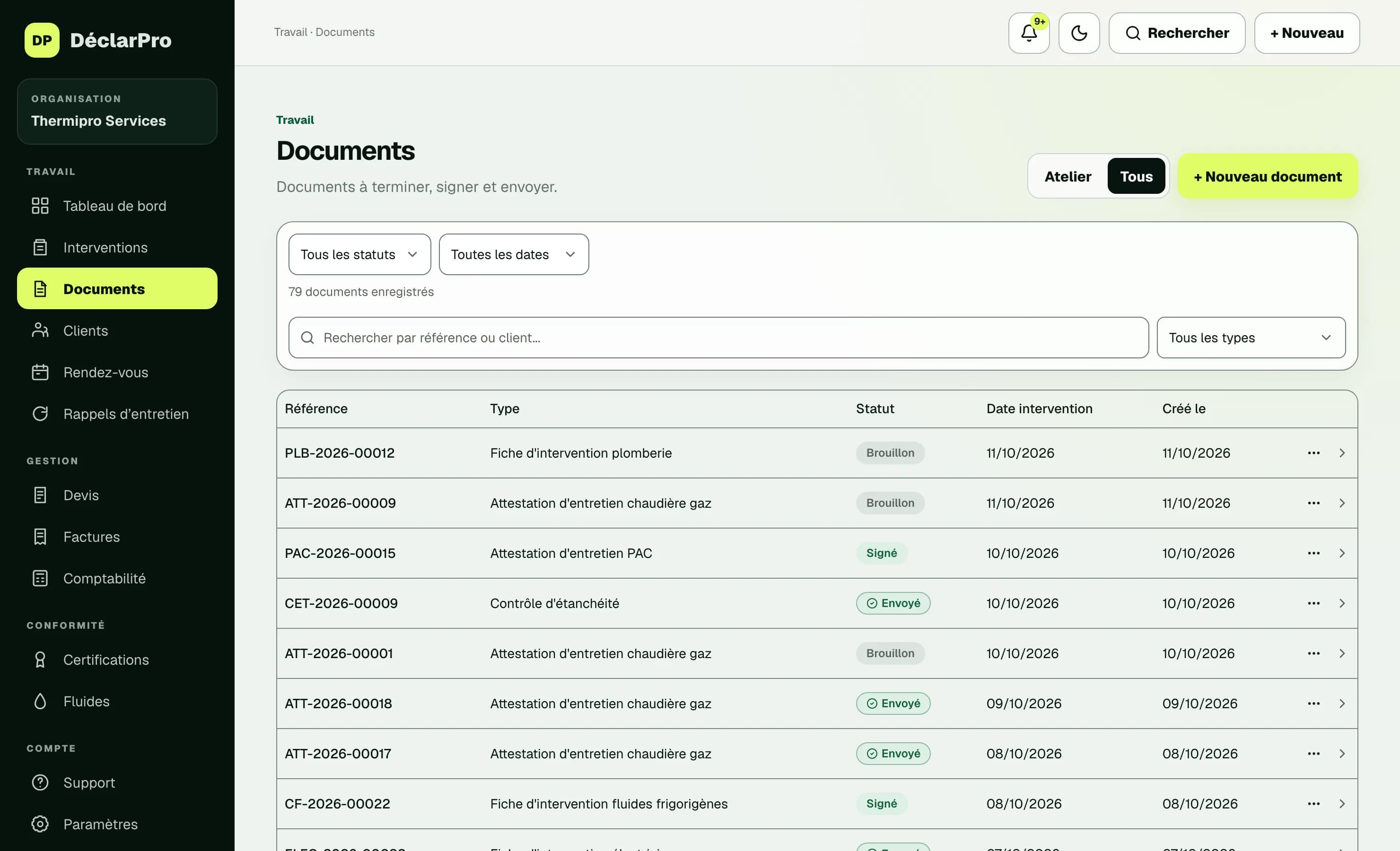Viewport: 1400px width, 851px height.
Task: Click the Nouveau document button
Action: click(x=1268, y=176)
